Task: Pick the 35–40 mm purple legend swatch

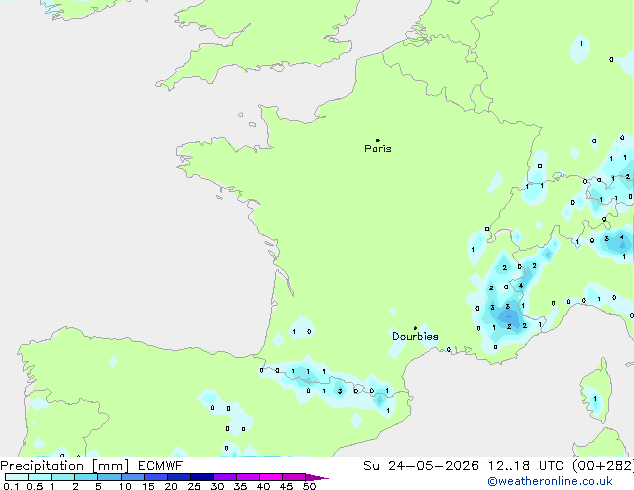Action: pos(248,477)
